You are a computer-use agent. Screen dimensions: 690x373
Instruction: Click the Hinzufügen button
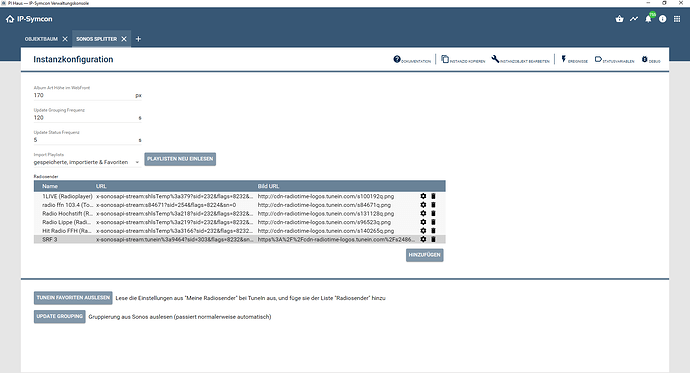pos(425,255)
